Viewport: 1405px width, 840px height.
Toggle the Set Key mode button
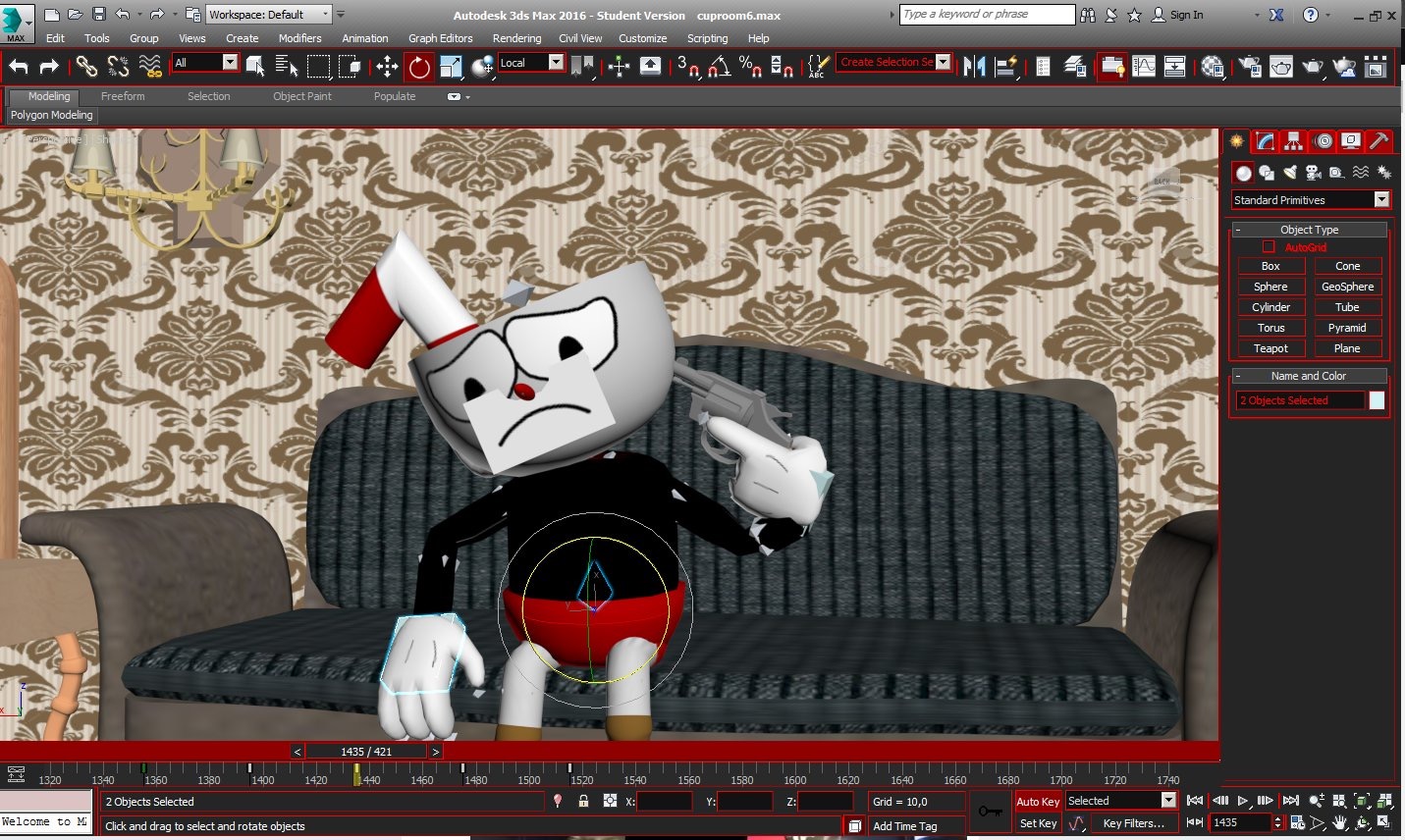(x=1038, y=823)
